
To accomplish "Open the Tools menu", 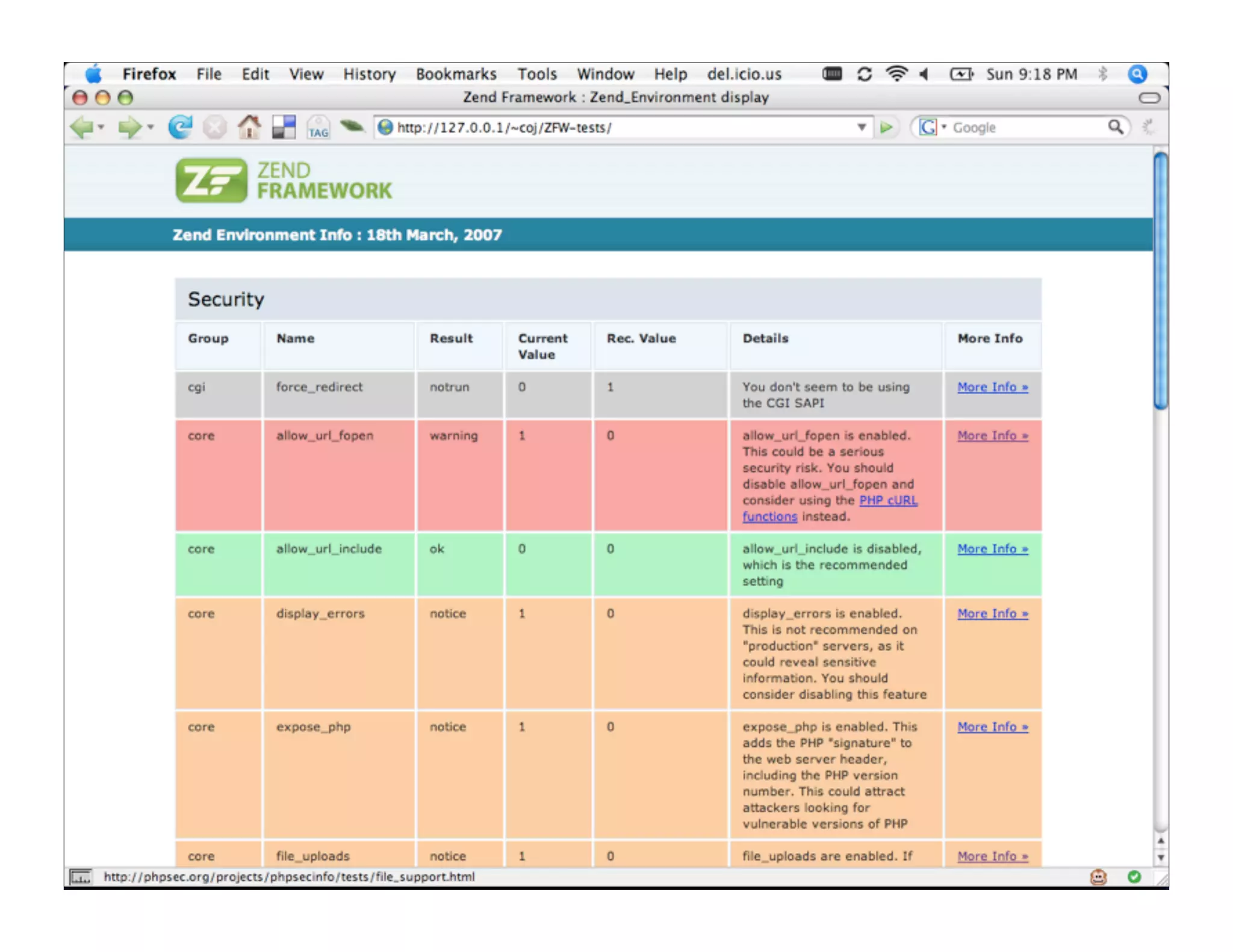I will 536,74.
